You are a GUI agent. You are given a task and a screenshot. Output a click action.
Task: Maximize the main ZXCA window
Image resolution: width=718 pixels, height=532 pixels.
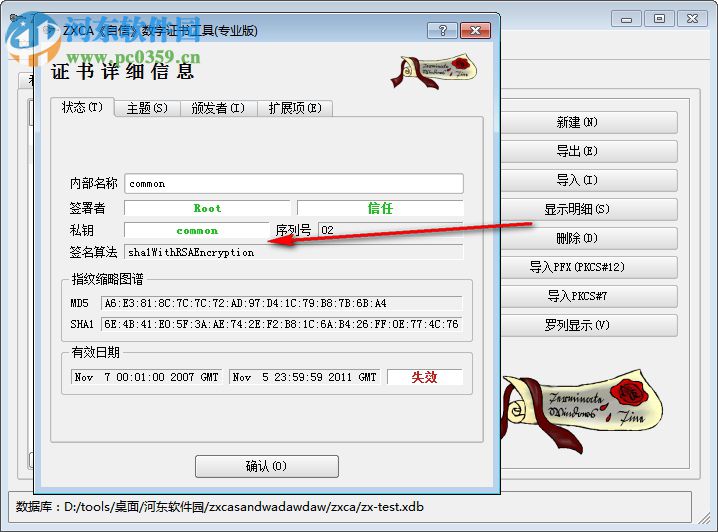tap(659, 19)
